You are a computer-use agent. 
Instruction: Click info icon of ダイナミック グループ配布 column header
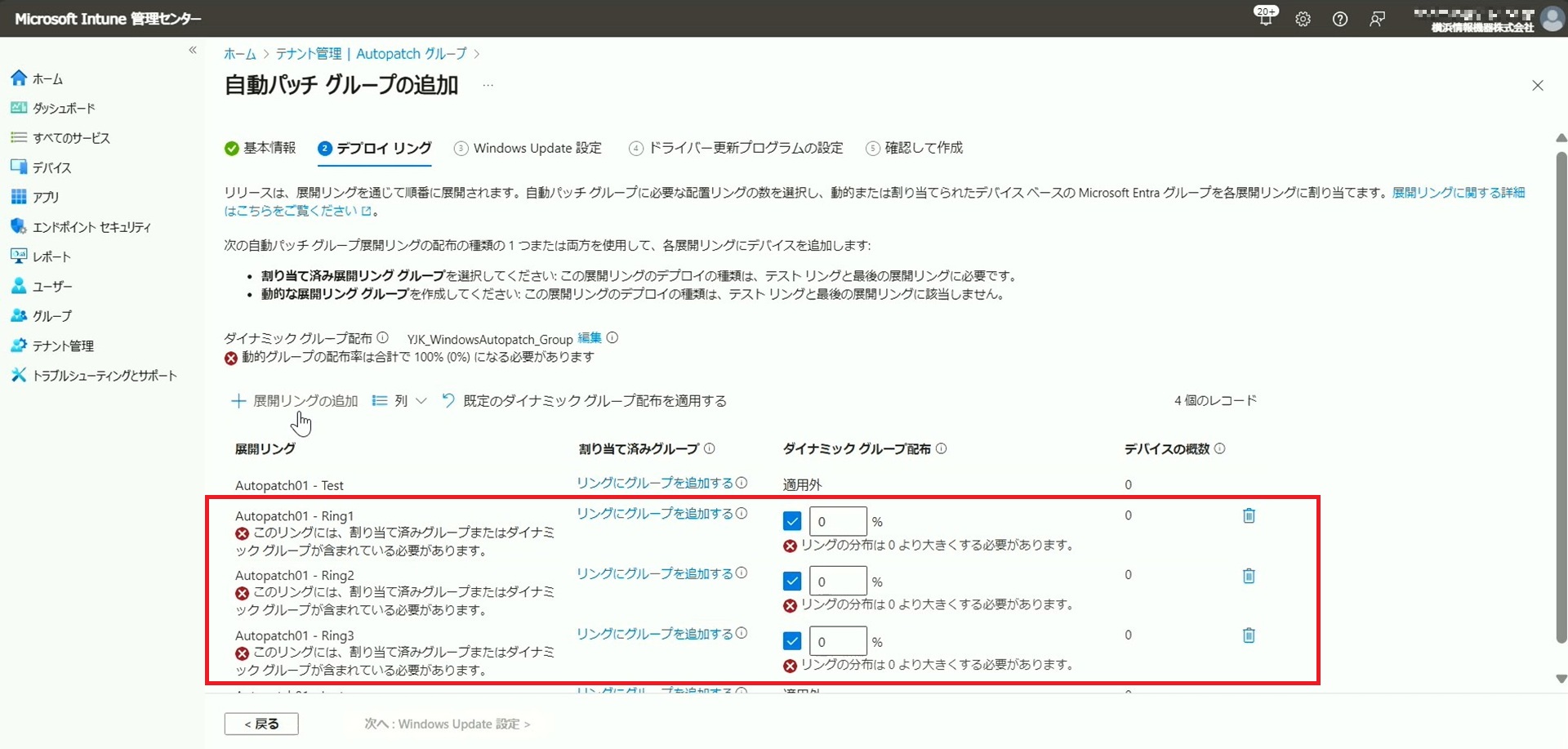(x=941, y=448)
